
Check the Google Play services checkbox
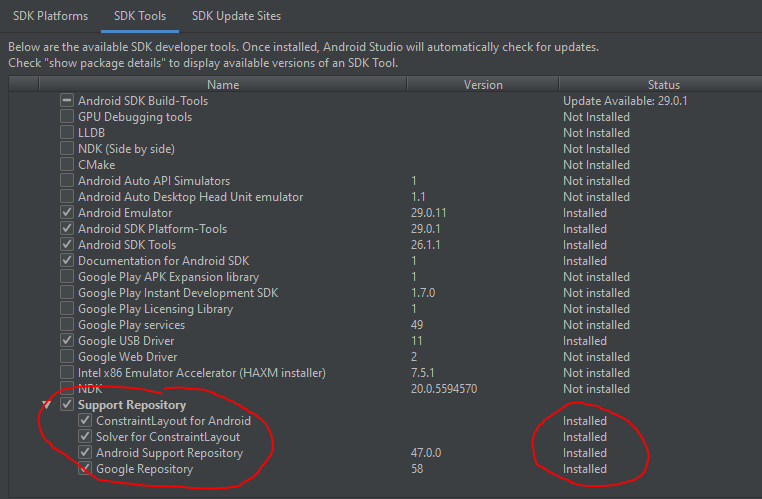pos(67,325)
